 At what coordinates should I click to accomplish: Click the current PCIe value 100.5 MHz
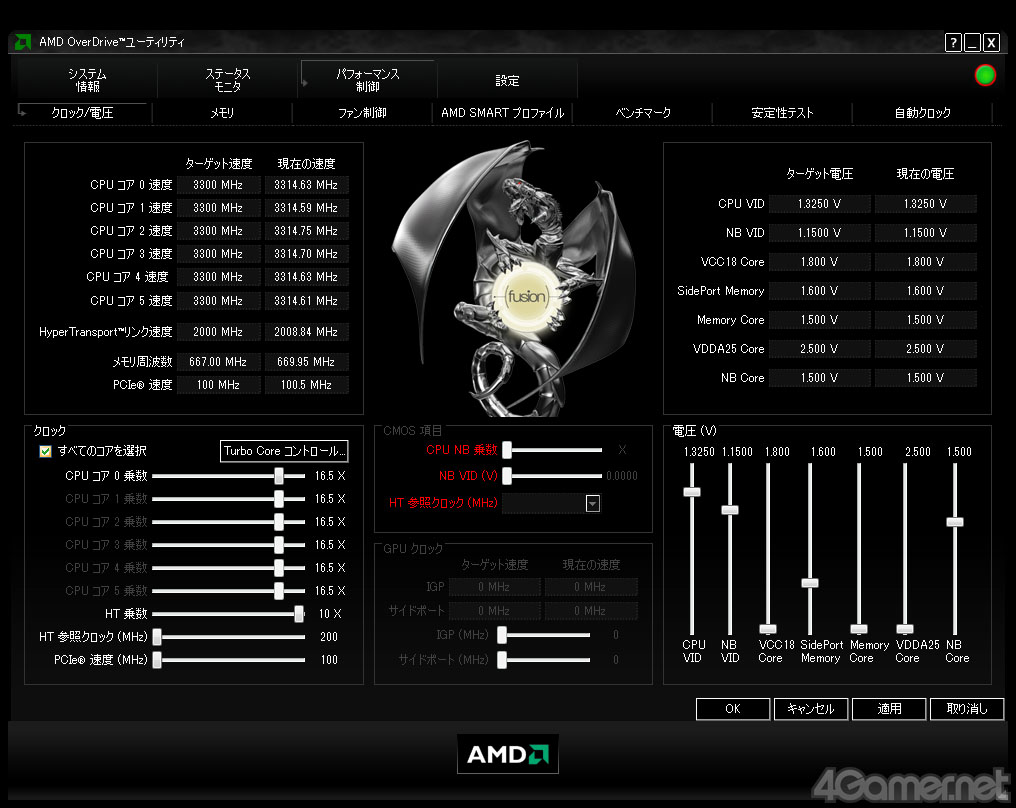pos(306,386)
